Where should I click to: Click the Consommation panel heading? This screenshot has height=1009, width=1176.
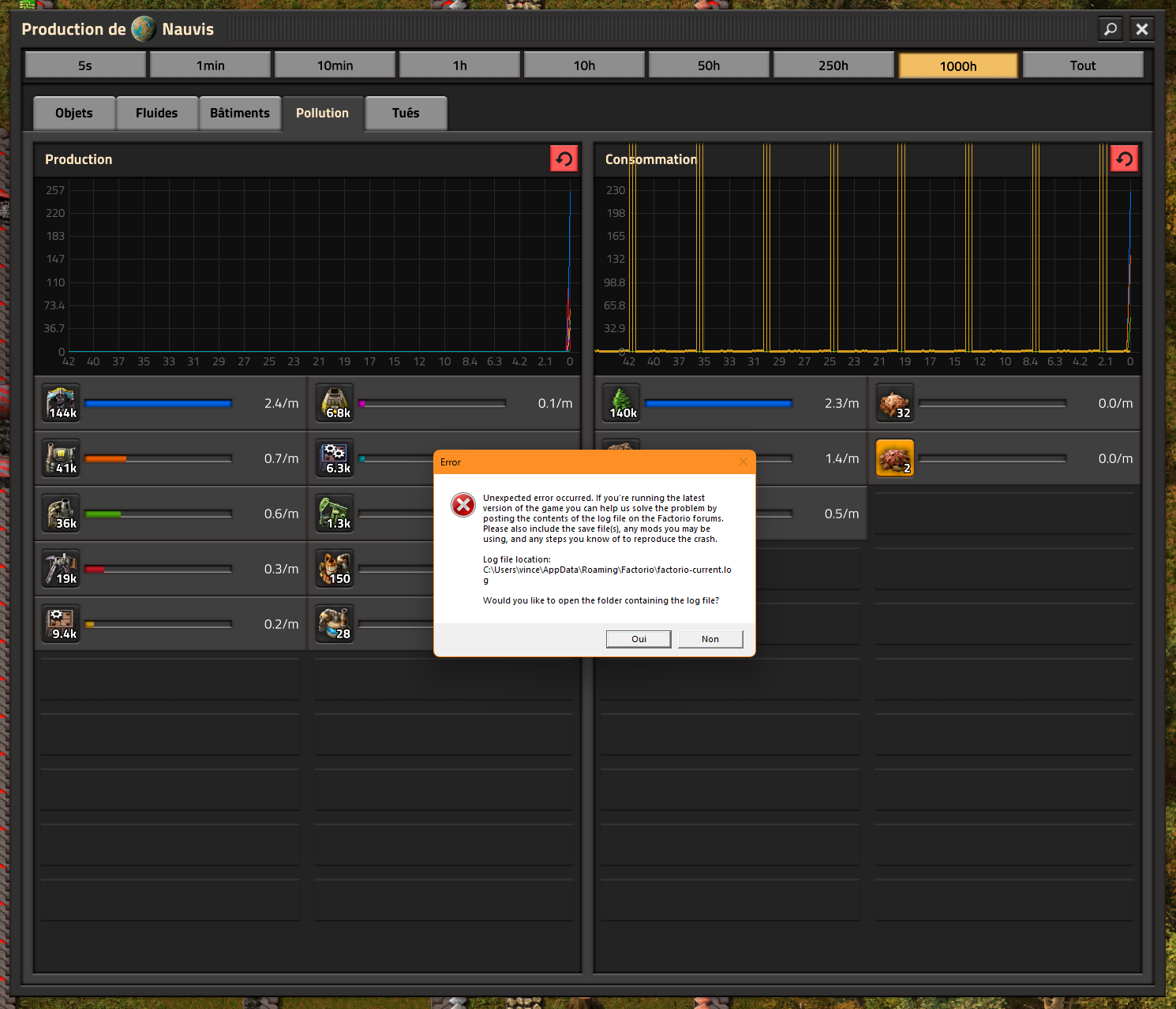(651, 159)
